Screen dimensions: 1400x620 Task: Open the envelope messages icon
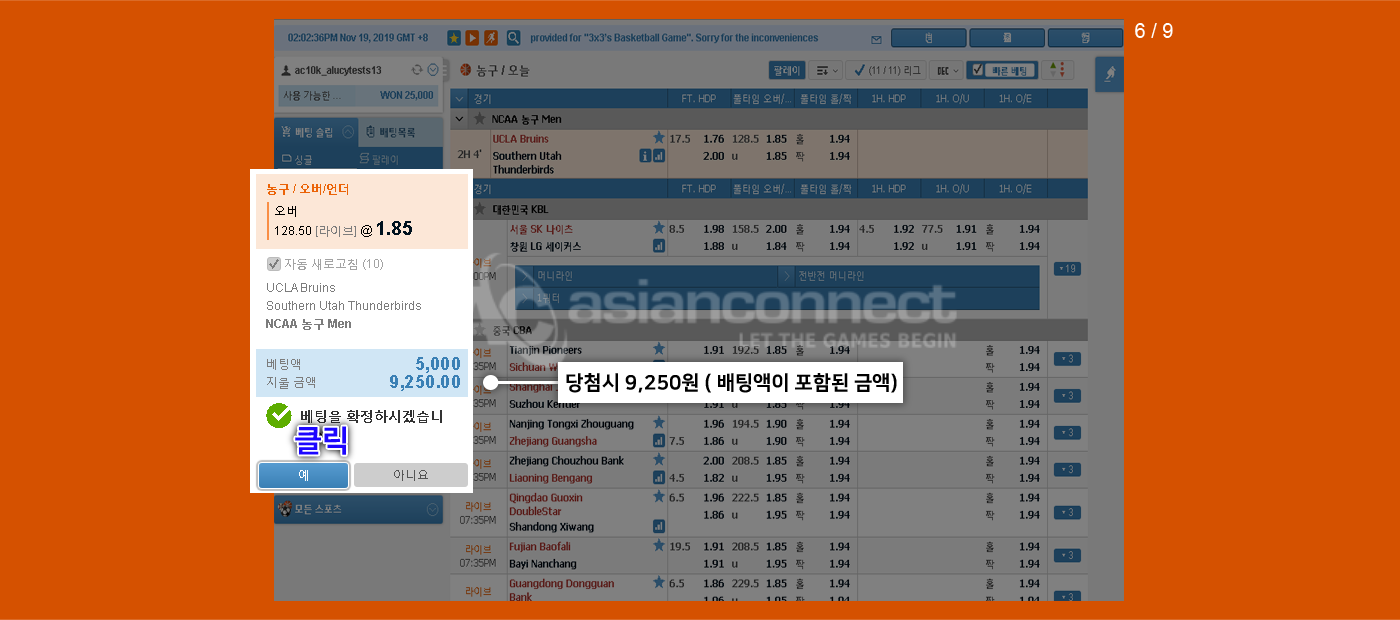(876, 39)
